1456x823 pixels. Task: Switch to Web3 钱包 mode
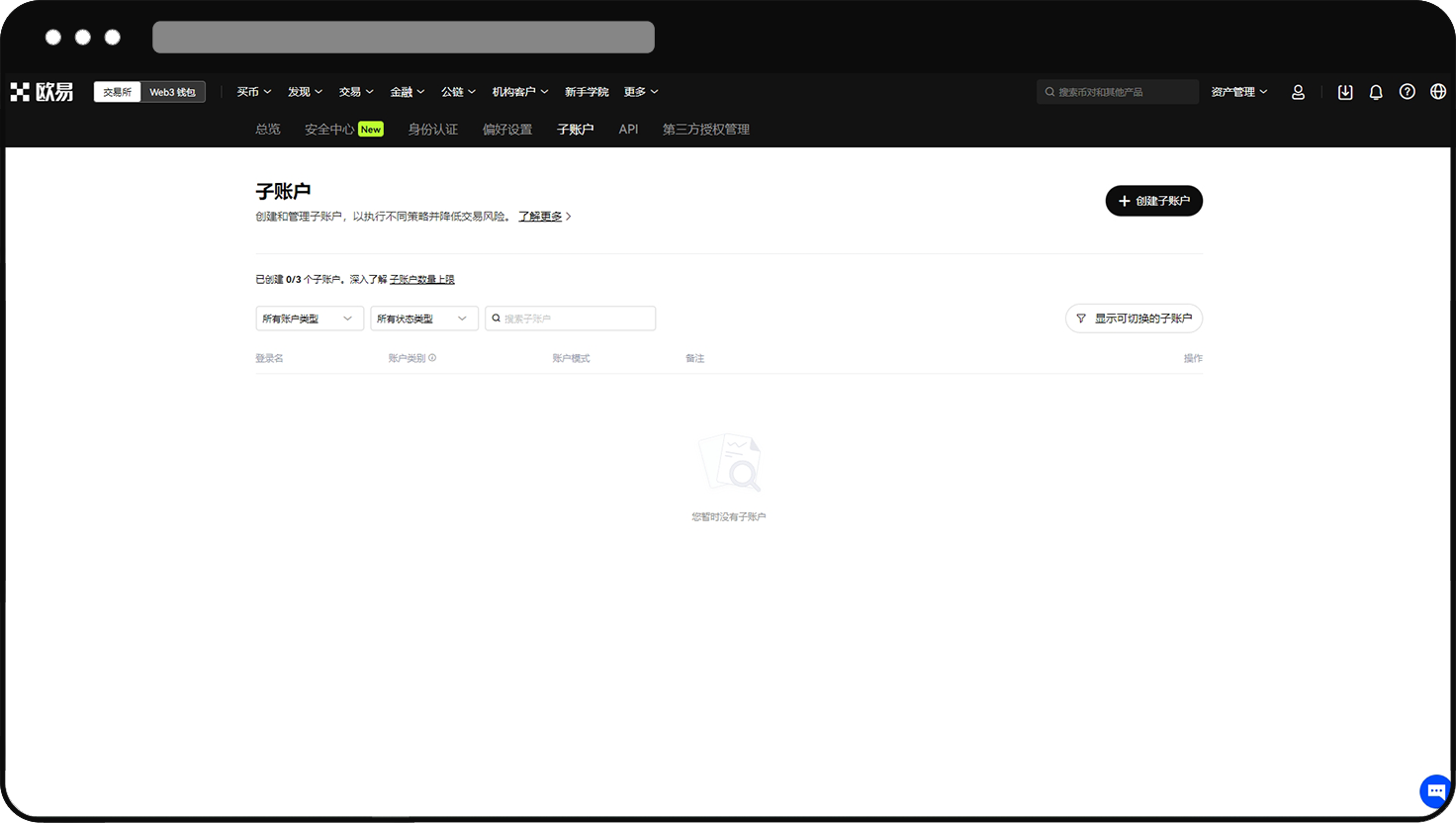tap(173, 92)
